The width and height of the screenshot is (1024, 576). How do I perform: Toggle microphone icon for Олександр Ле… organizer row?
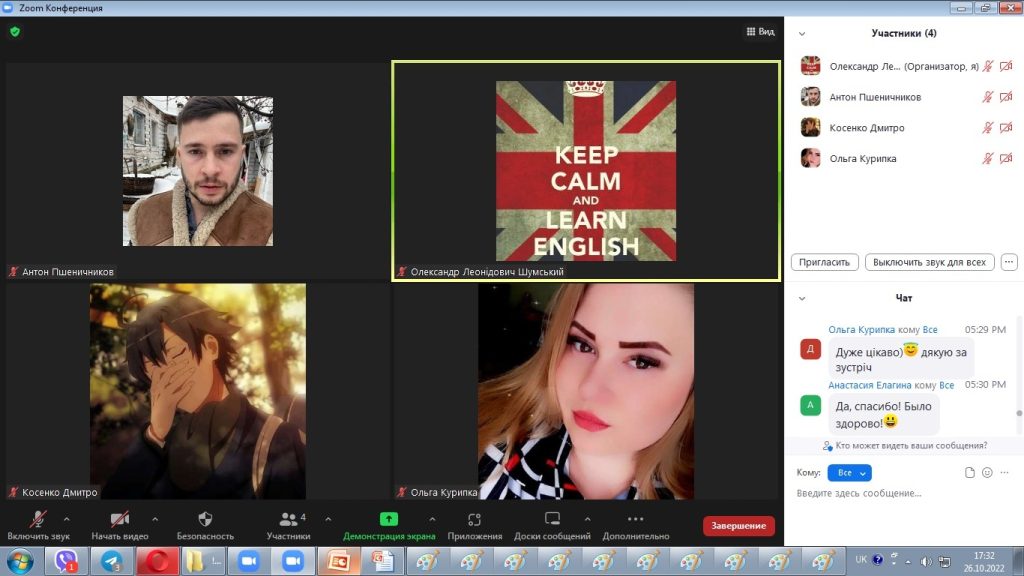988,66
